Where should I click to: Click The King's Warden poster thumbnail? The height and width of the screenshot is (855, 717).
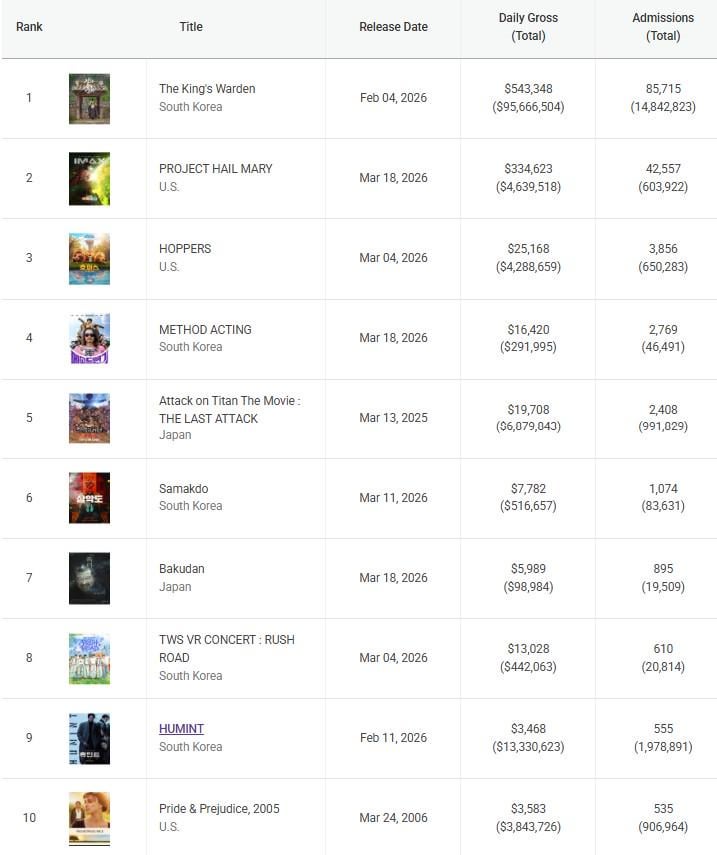[89, 98]
